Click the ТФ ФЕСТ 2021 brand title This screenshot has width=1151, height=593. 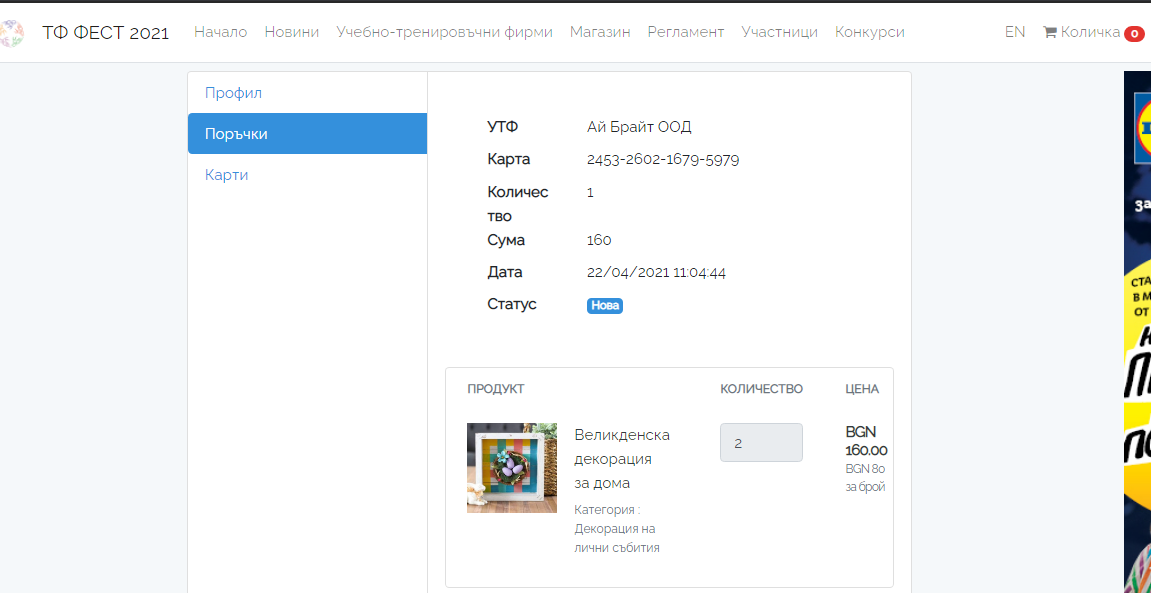(x=106, y=33)
